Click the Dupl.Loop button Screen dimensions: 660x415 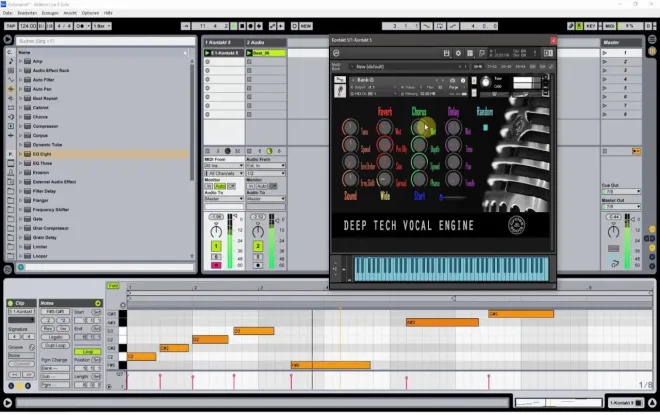56,346
